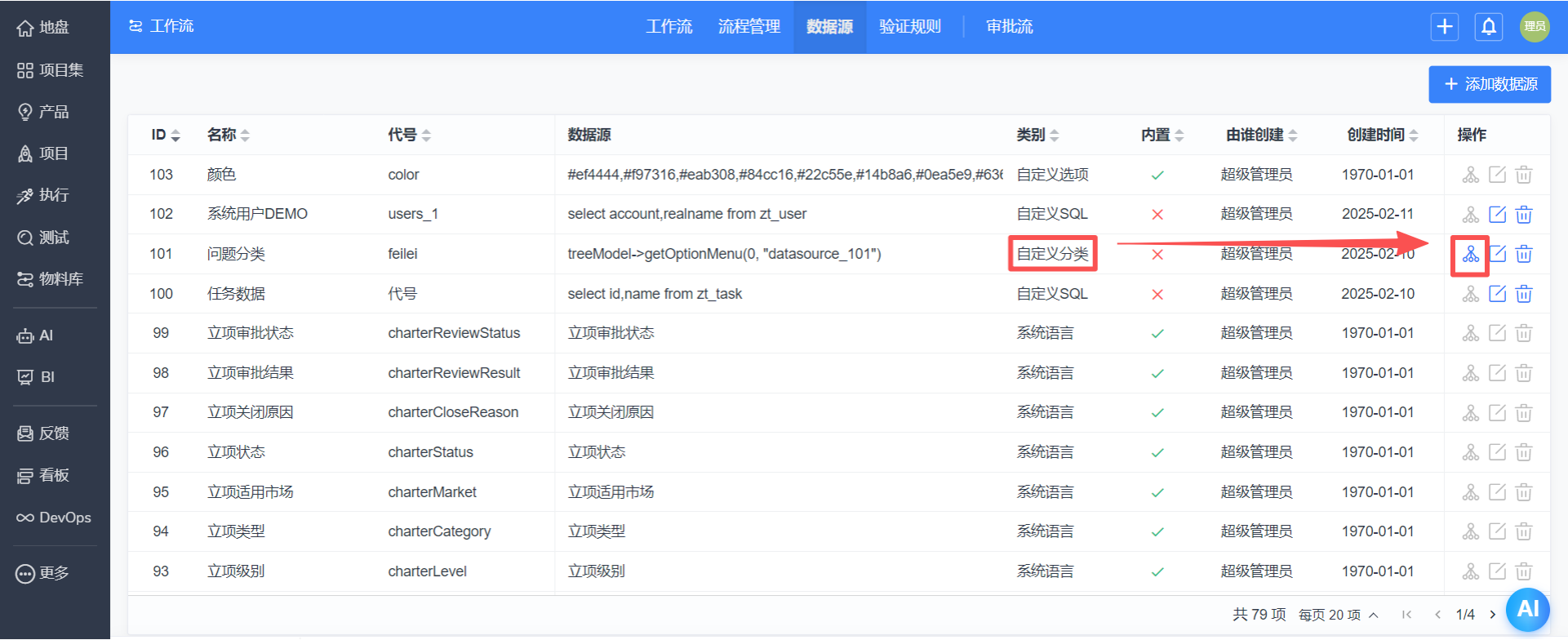
Task: Go to next page of results
Action: pos(1493,615)
